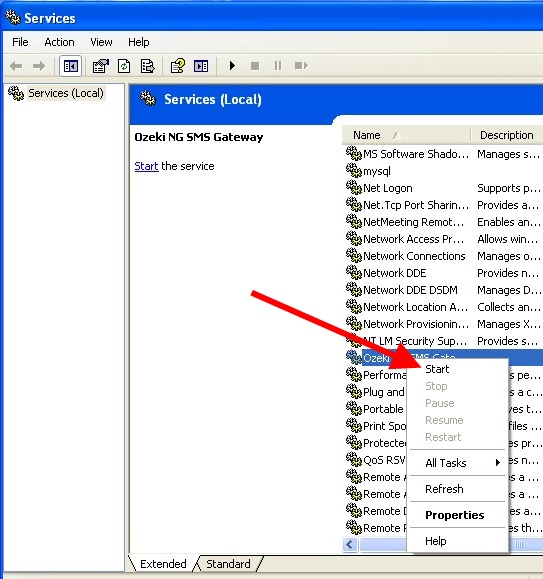Open the Action menu
The height and width of the screenshot is (579, 543).
click(59, 42)
